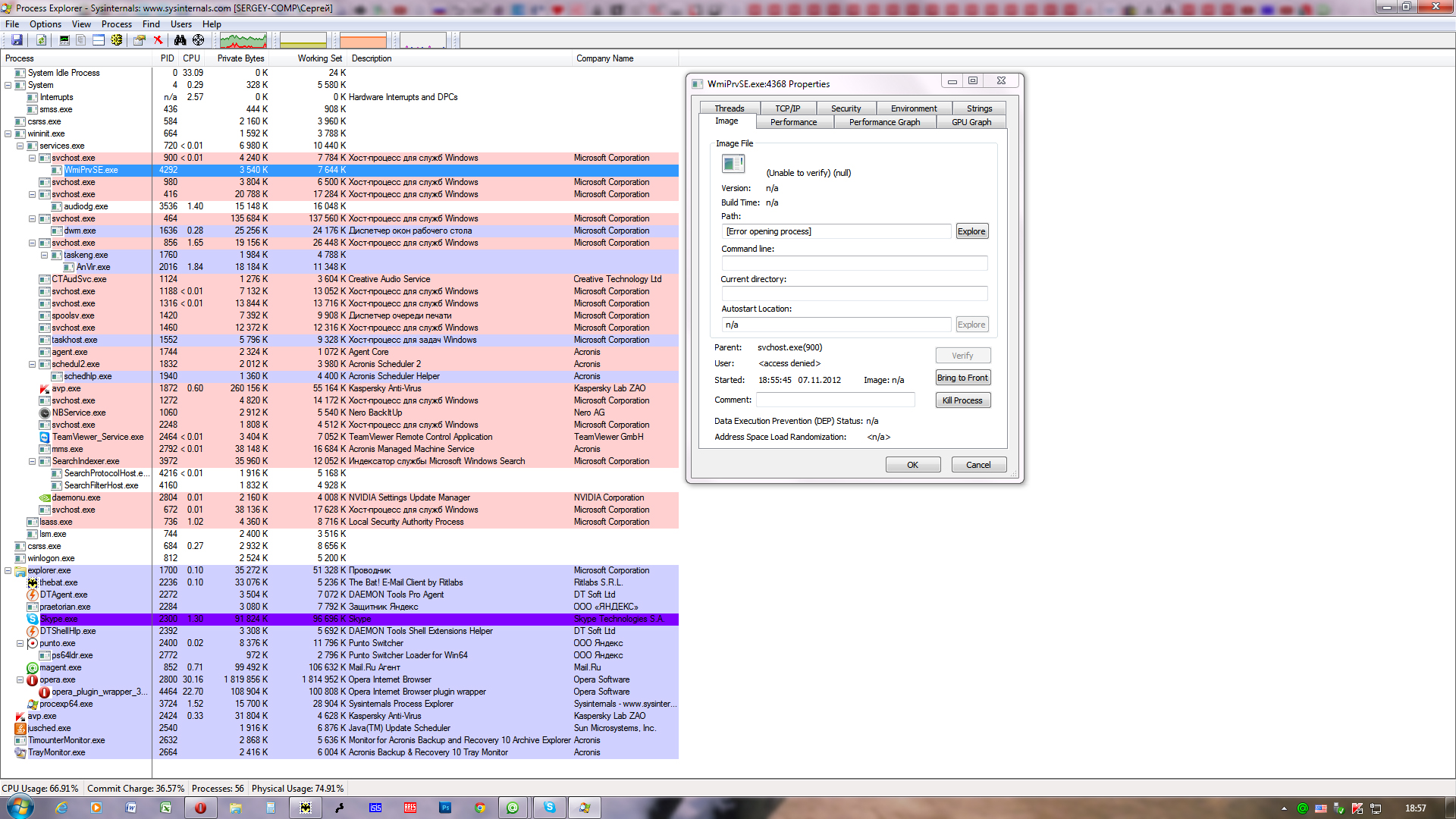
Task: Collapse the explorer.exe tree node
Action: tap(8, 570)
